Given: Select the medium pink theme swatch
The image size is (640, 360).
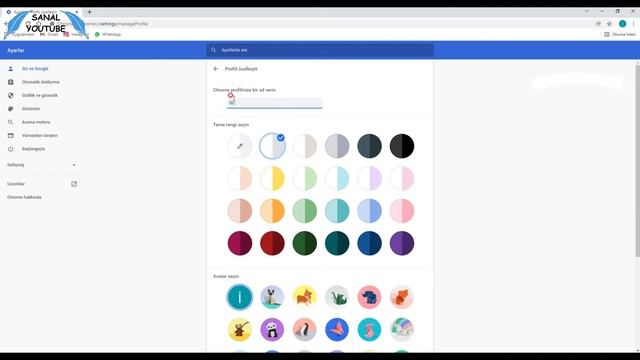Looking at the screenshot, I should tap(402, 211).
